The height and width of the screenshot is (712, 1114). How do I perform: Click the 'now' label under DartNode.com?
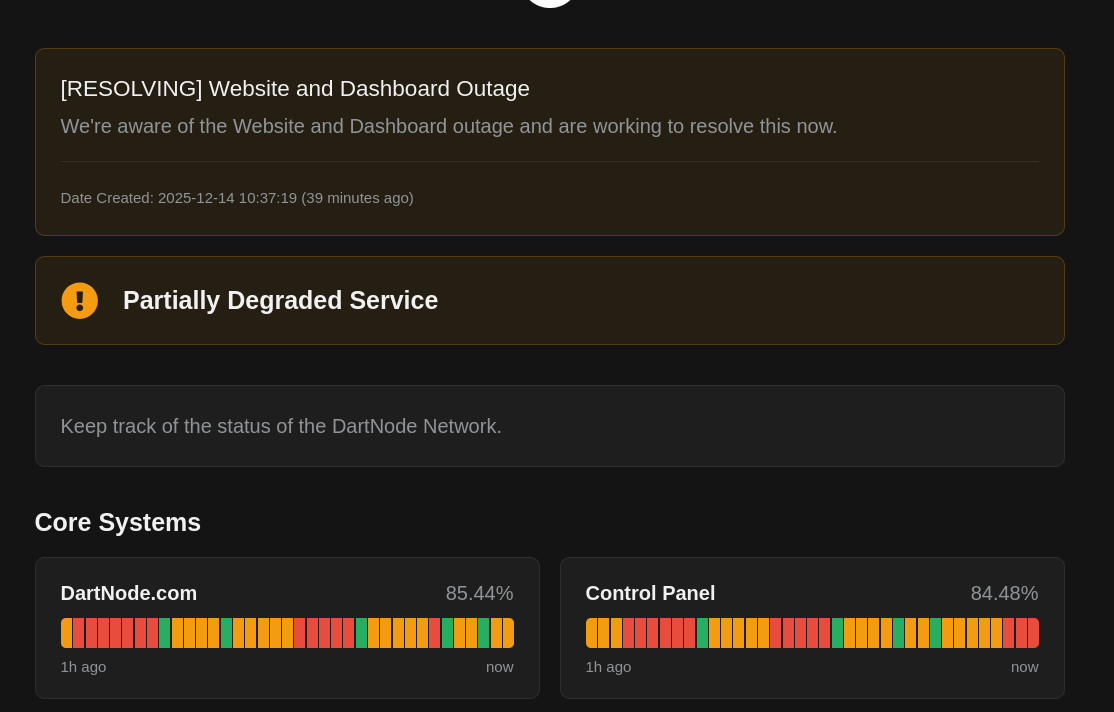click(499, 667)
